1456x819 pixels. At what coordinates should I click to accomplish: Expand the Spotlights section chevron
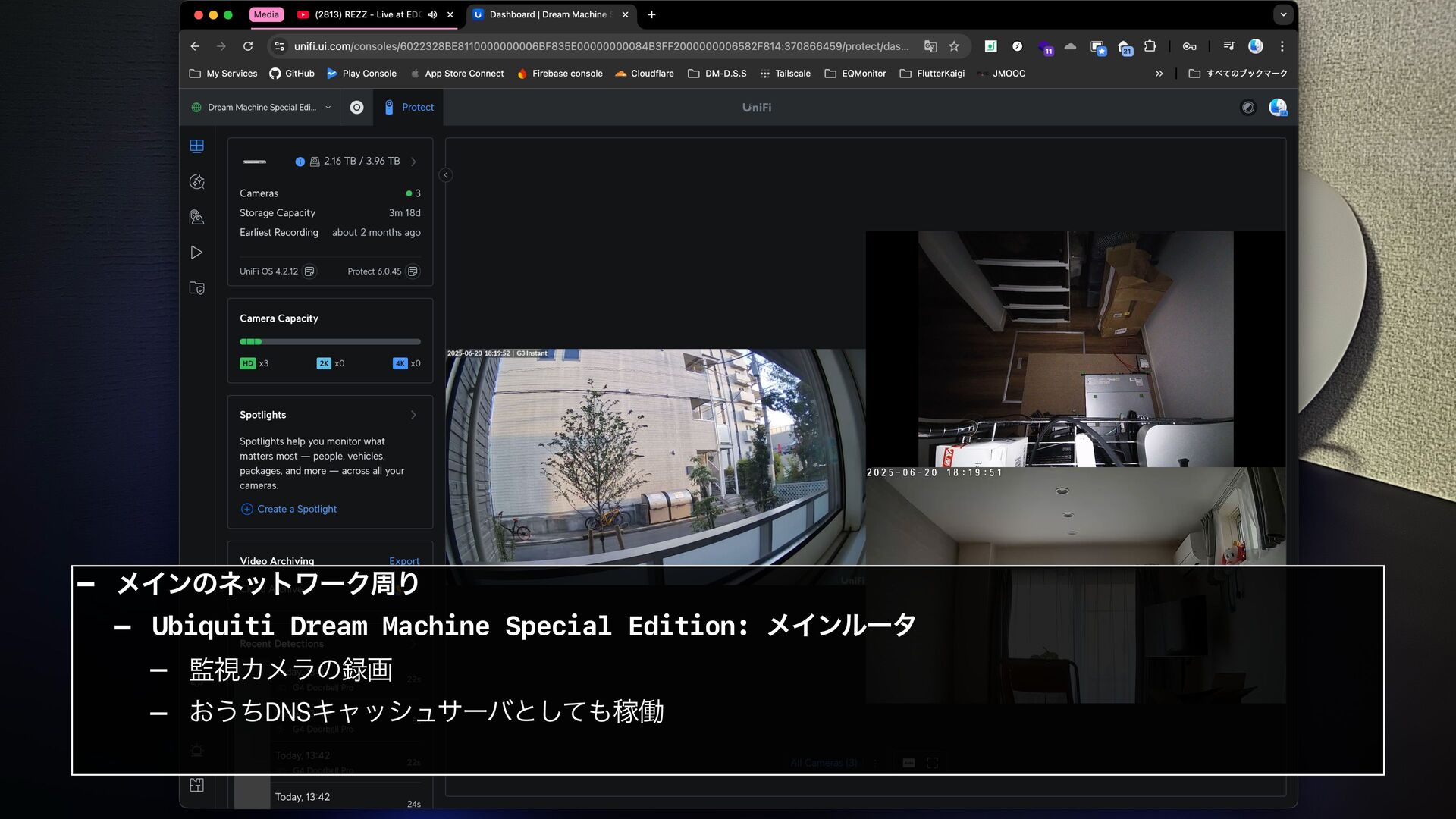point(413,415)
